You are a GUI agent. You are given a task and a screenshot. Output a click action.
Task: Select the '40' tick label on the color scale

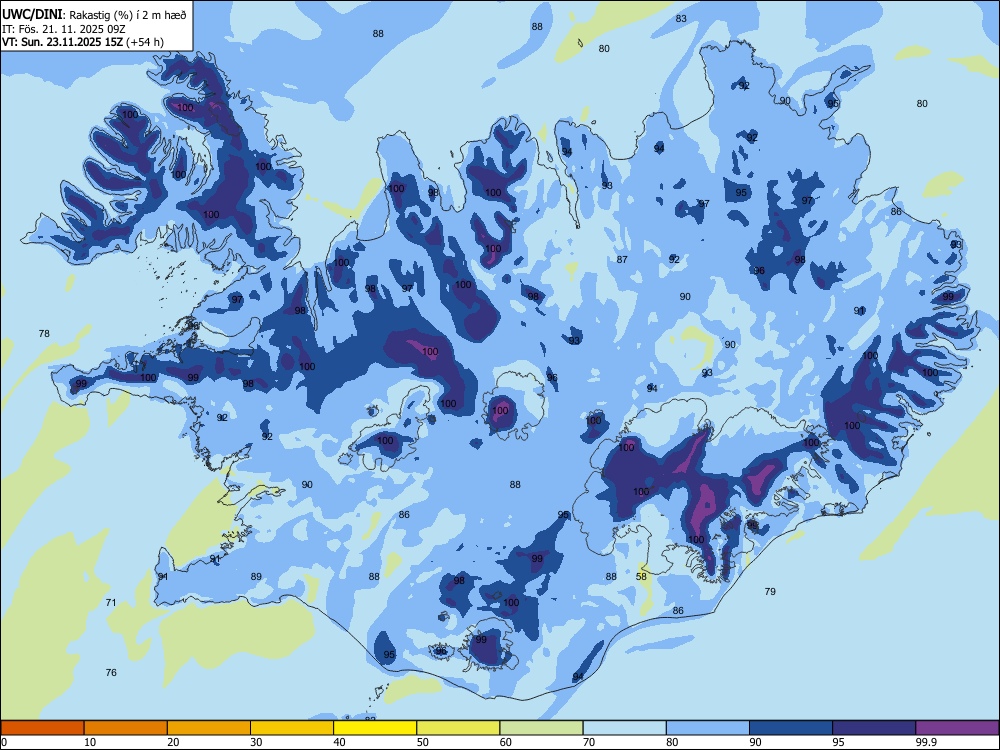[x=339, y=742]
